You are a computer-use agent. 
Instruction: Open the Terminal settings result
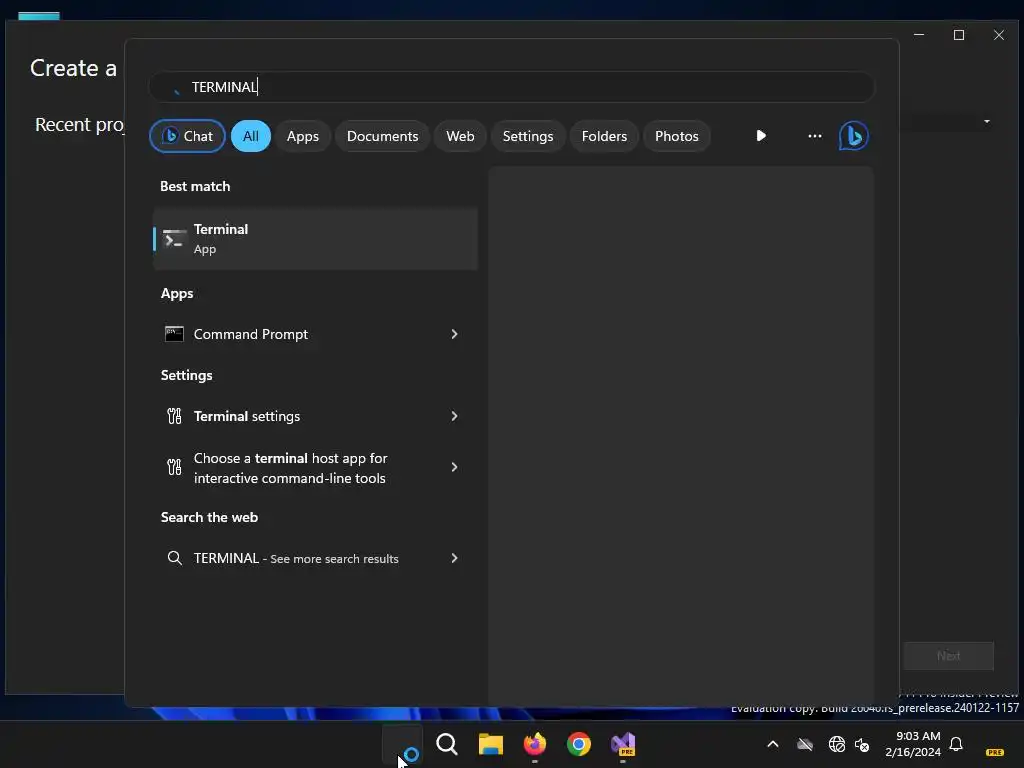point(315,416)
